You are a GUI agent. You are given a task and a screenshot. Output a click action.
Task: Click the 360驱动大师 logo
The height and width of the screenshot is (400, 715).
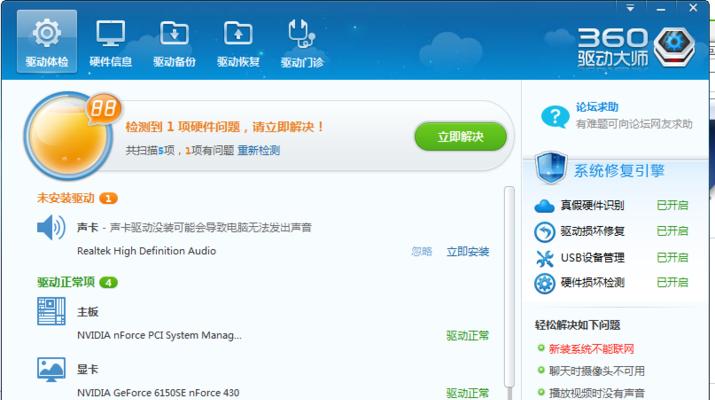click(636, 47)
